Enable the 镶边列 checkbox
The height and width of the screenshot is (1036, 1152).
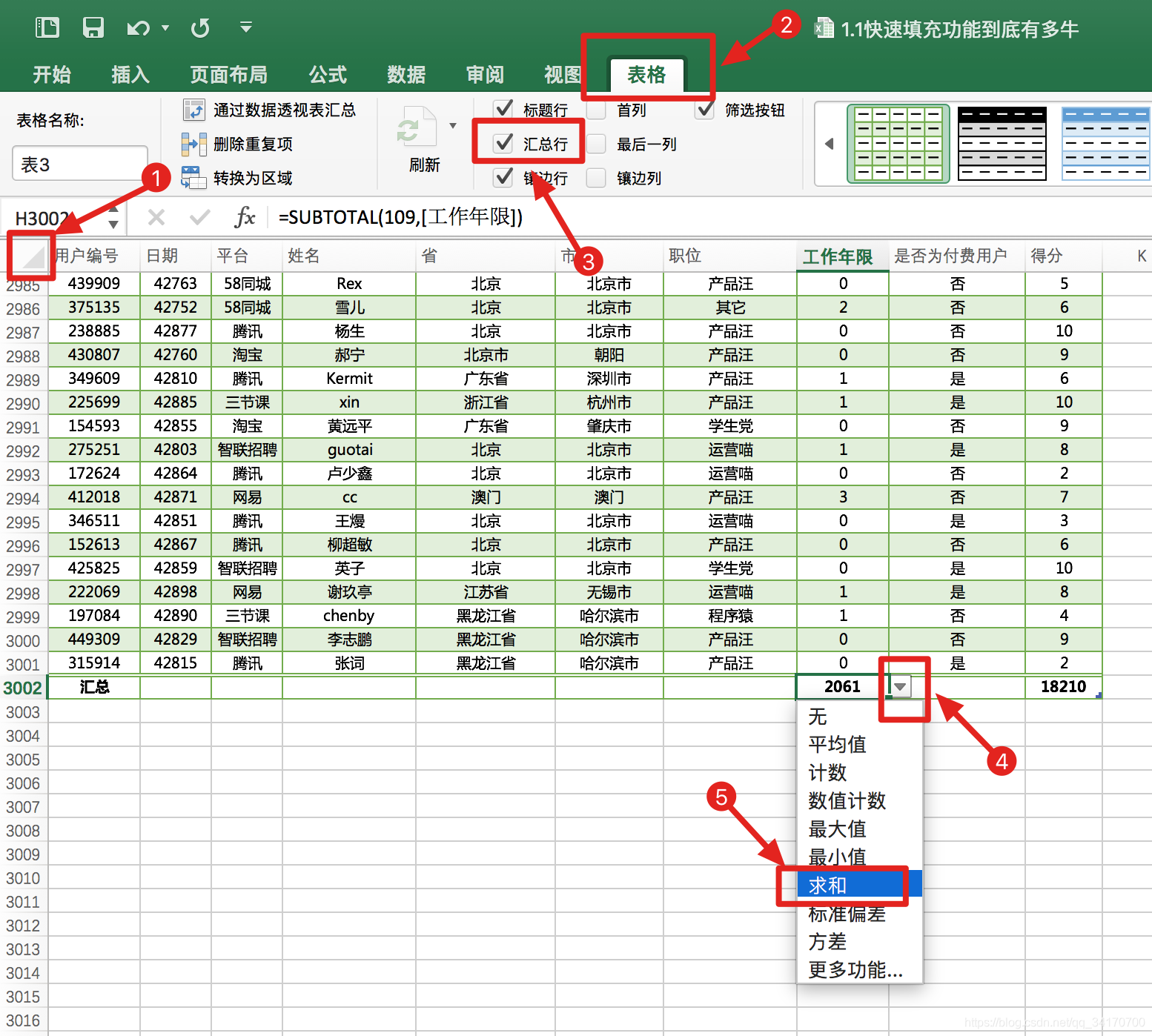click(x=597, y=178)
